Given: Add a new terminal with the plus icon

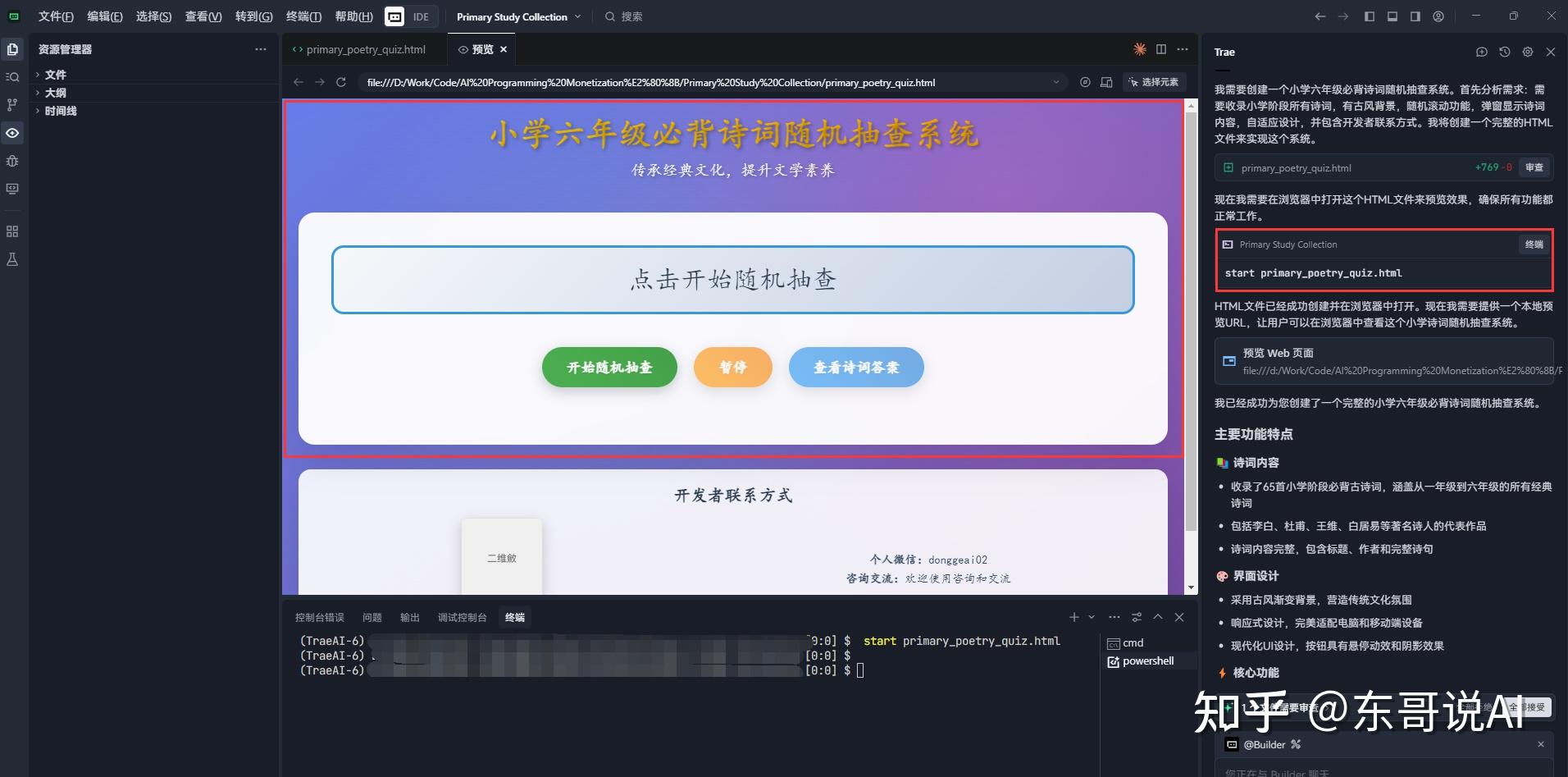Looking at the screenshot, I should pyautogui.click(x=1073, y=617).
